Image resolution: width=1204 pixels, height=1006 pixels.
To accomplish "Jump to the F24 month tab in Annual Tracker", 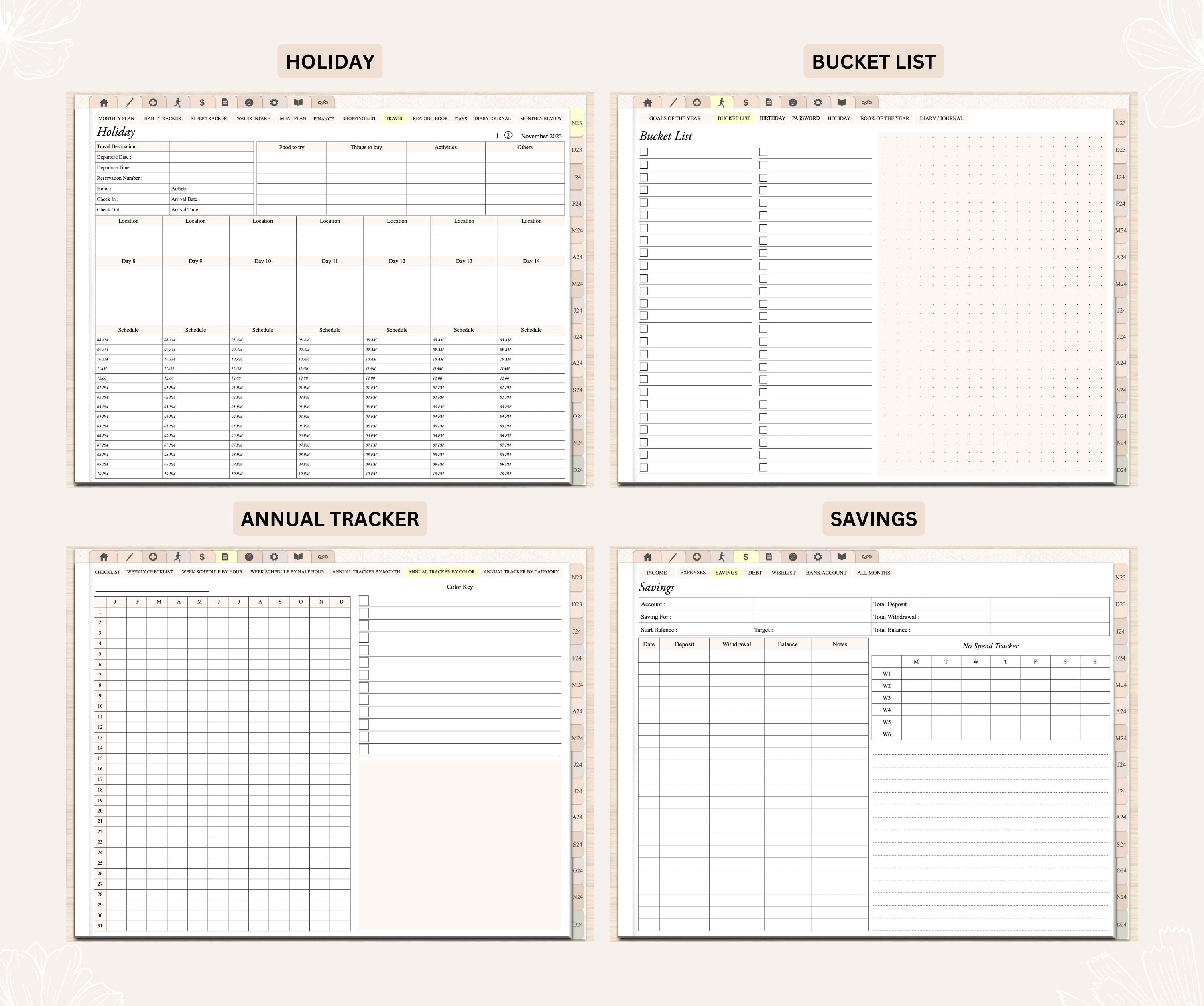I will point(577,658).
